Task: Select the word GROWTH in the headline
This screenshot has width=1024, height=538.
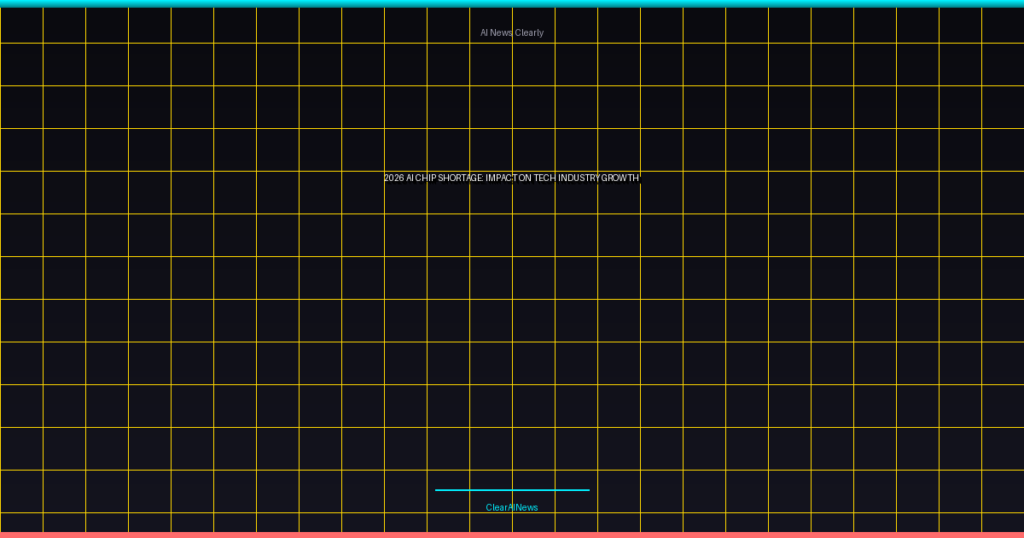Action: pos(619,178)
